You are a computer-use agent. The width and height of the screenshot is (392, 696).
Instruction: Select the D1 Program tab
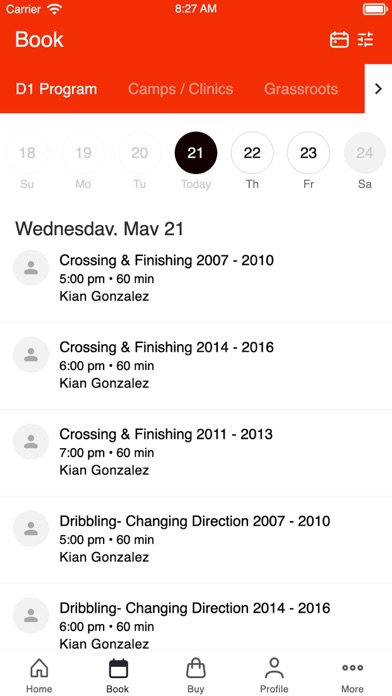pos(56,89)
